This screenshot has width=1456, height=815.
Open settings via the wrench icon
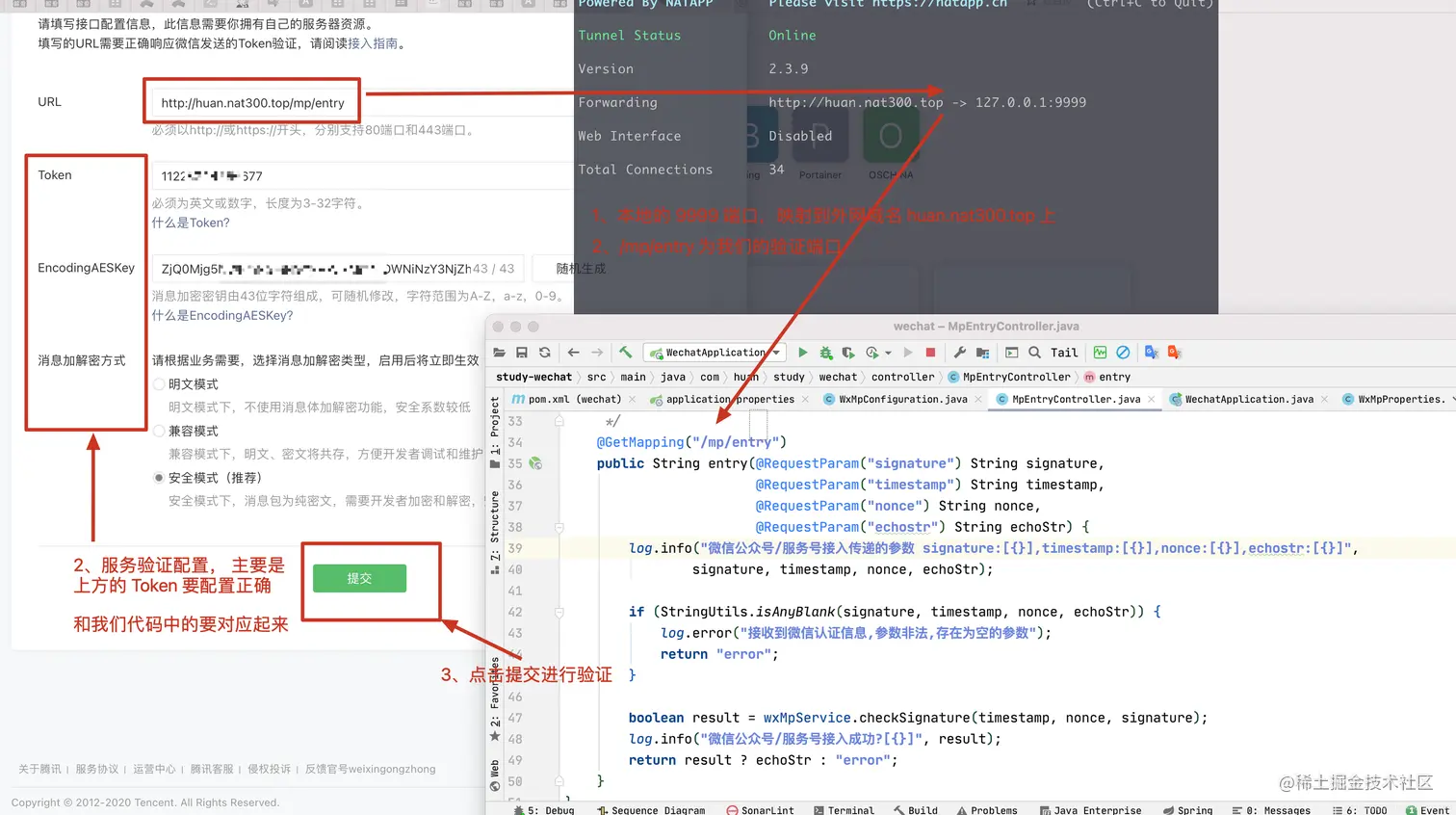pos(959,353)
